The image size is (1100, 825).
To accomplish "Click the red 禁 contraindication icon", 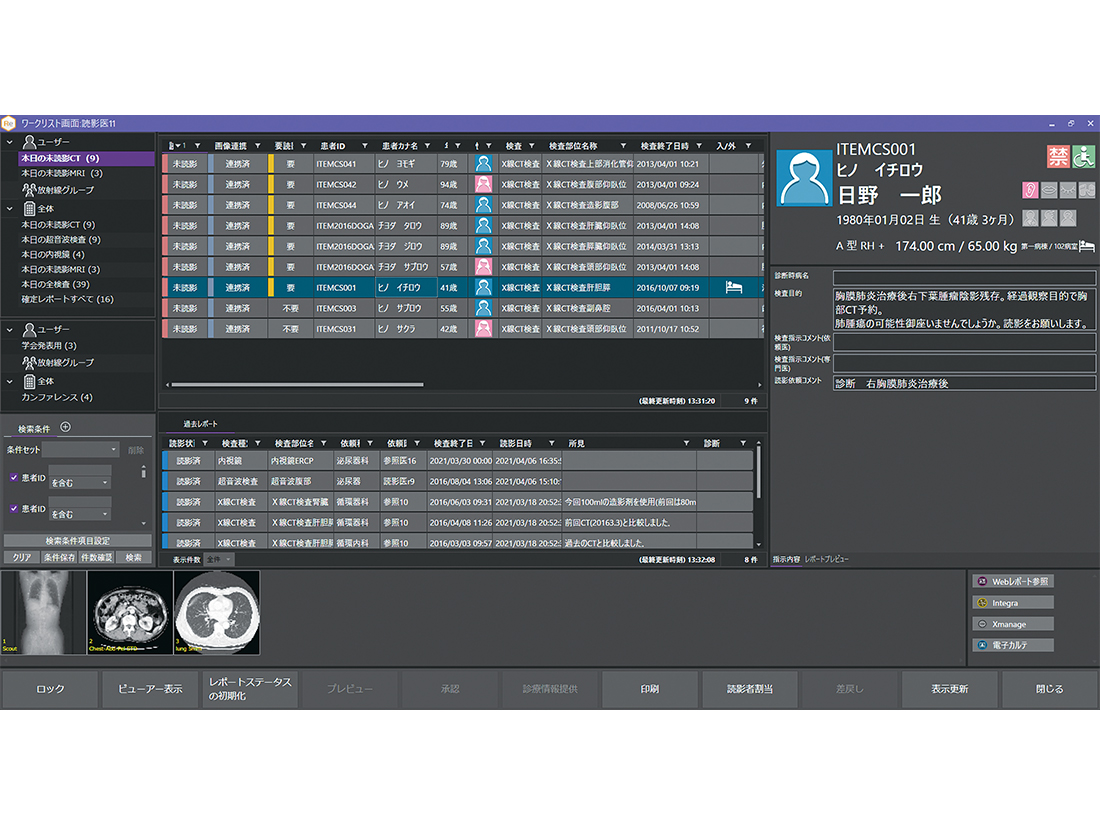I will pos(1058,157).
